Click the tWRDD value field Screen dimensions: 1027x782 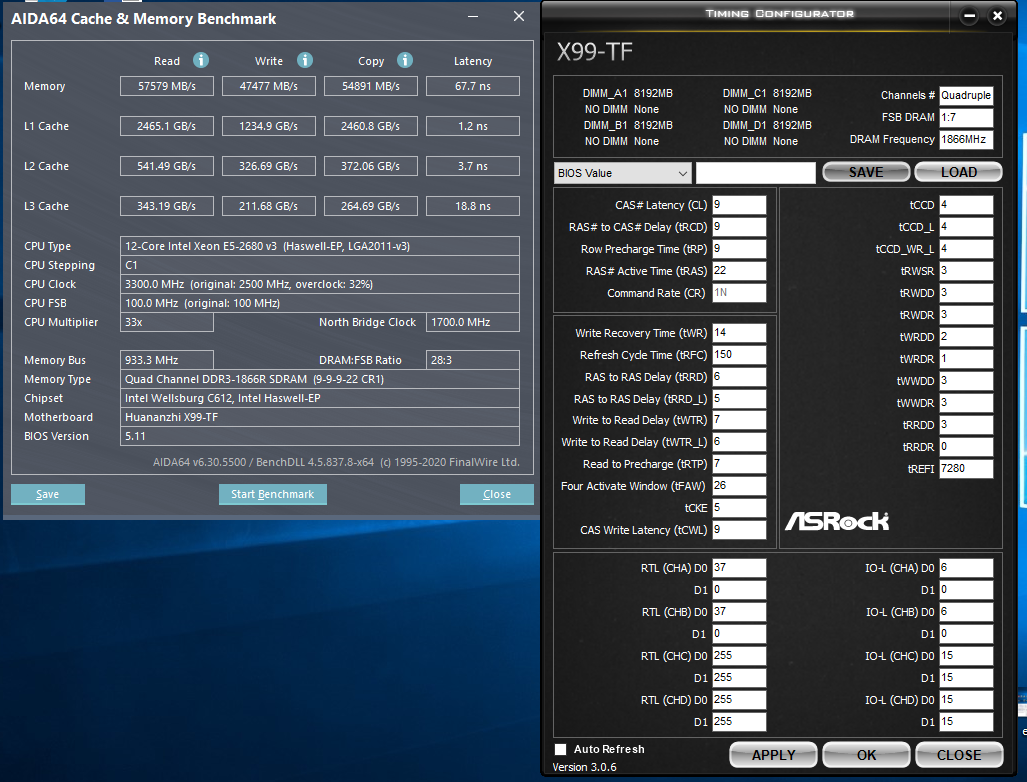pyautogui.click(x=966, y=337)
